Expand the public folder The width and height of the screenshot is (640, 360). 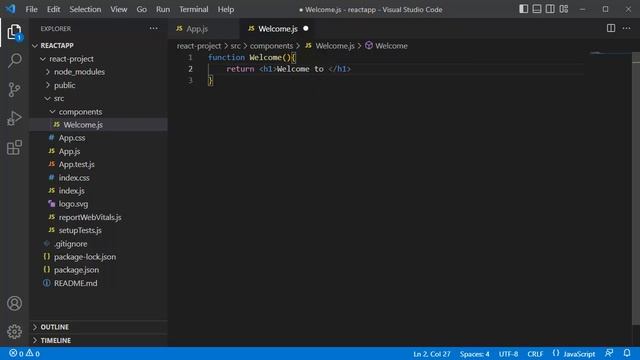pos(98,85)
